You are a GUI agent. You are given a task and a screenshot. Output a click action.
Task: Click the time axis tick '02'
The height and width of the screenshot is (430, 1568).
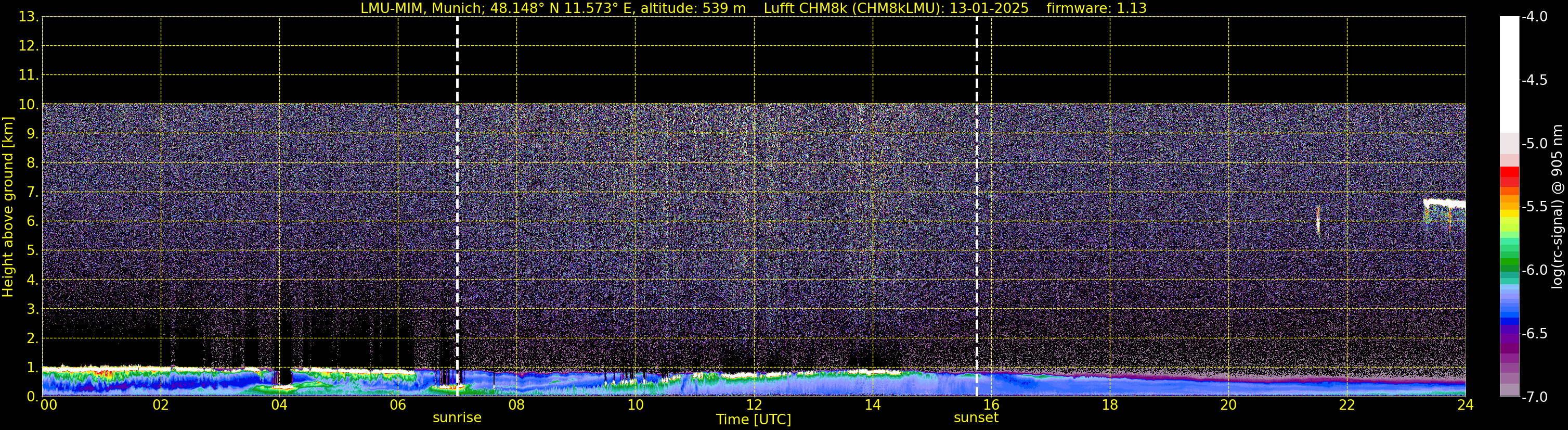pyautogui.click(x=161, y=405)
